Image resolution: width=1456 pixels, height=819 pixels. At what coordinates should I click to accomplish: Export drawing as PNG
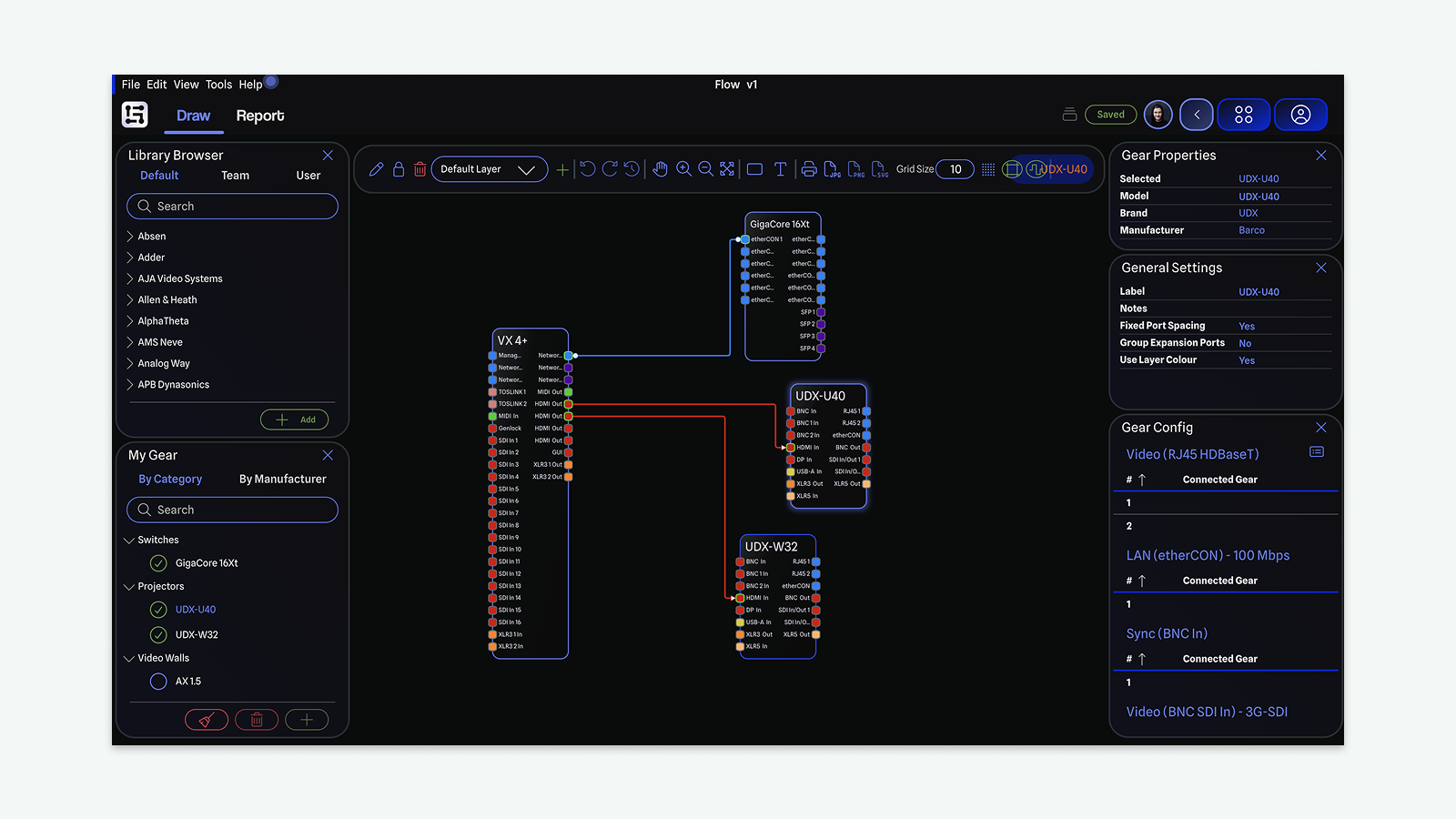[x=855, y=169]
